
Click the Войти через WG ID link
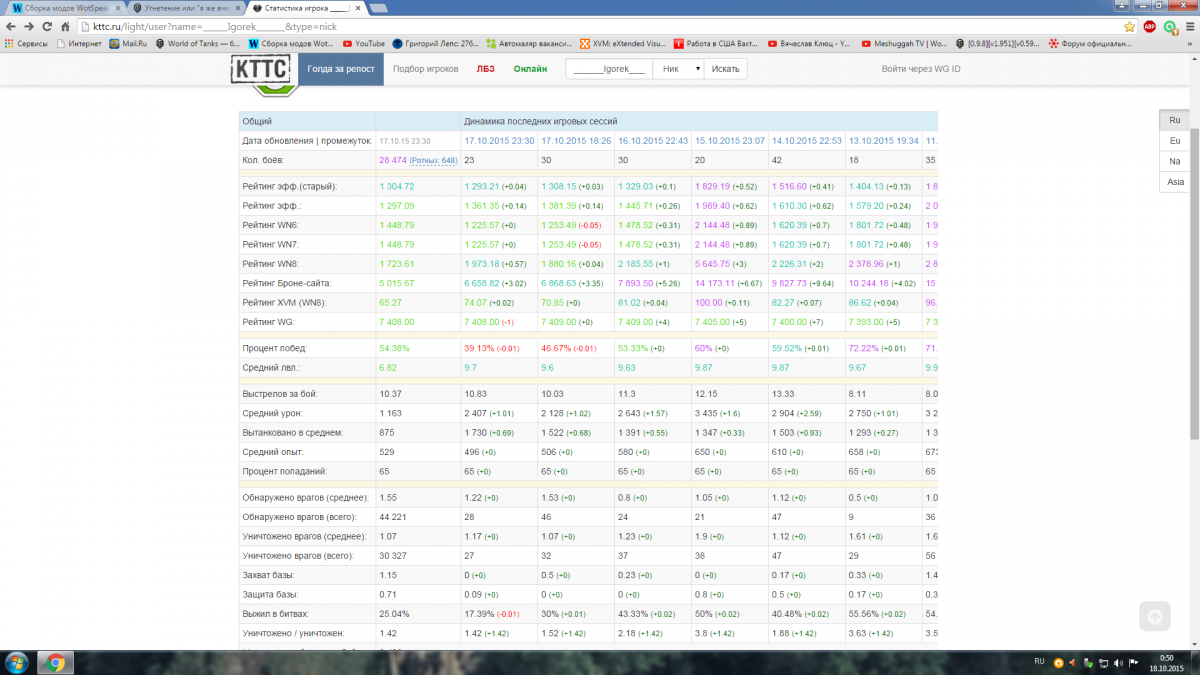click(920, 69)
